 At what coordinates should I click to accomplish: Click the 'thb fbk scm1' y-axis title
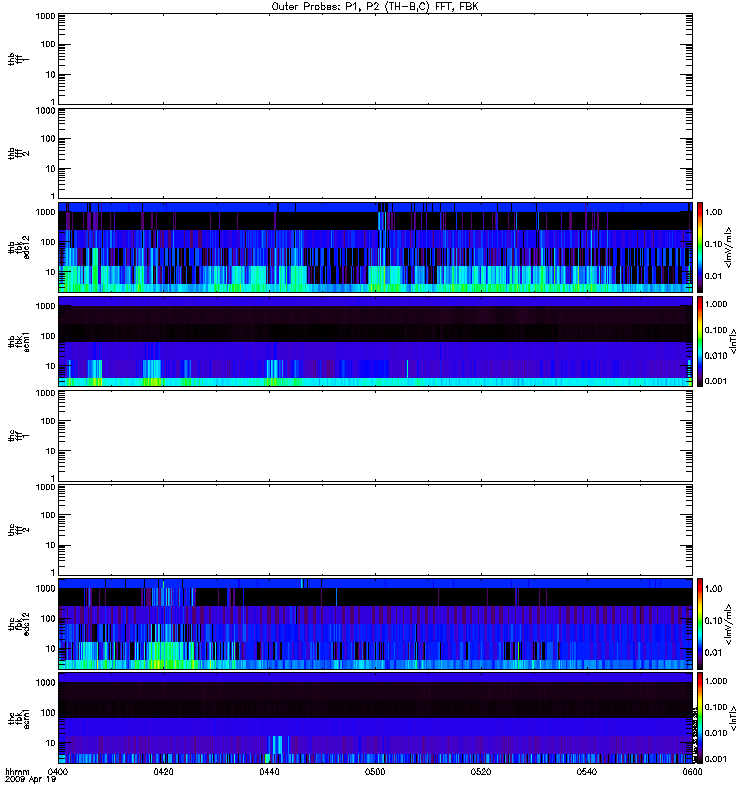click(x=19, y=341)
